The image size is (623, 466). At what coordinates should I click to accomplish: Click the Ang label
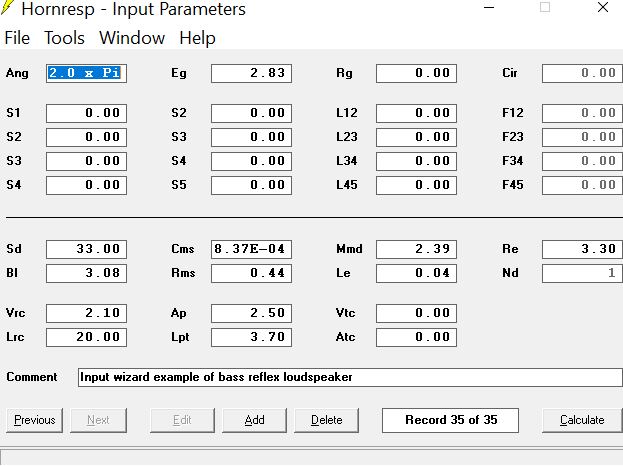tap(17, 73)
